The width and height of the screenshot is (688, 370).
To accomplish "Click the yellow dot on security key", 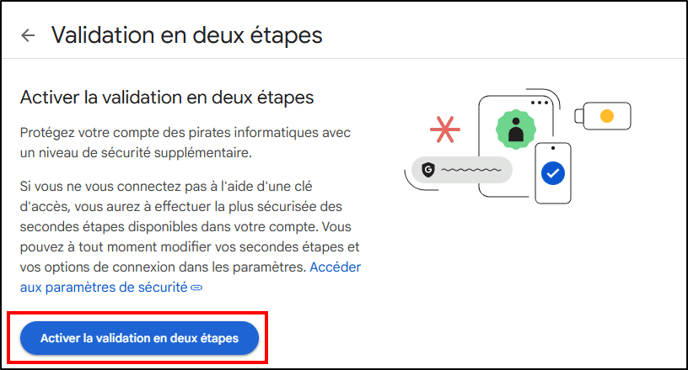I will point(607,116).
